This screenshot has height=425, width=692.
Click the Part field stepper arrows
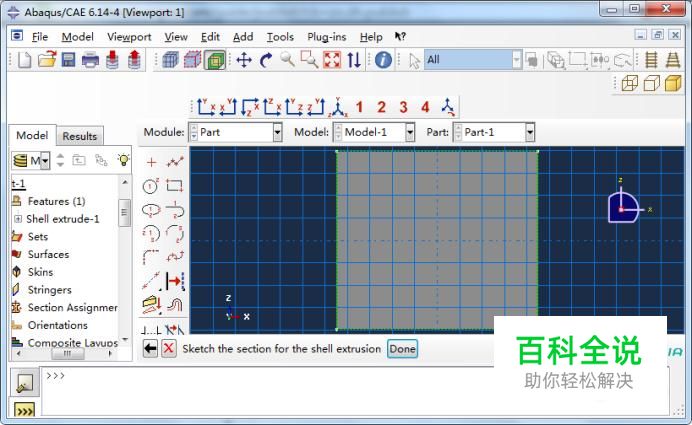[x=459, y=132]
